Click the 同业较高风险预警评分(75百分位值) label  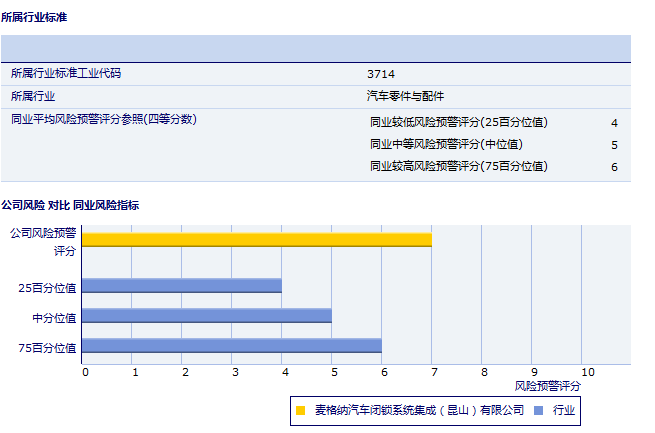coord(458,166)
